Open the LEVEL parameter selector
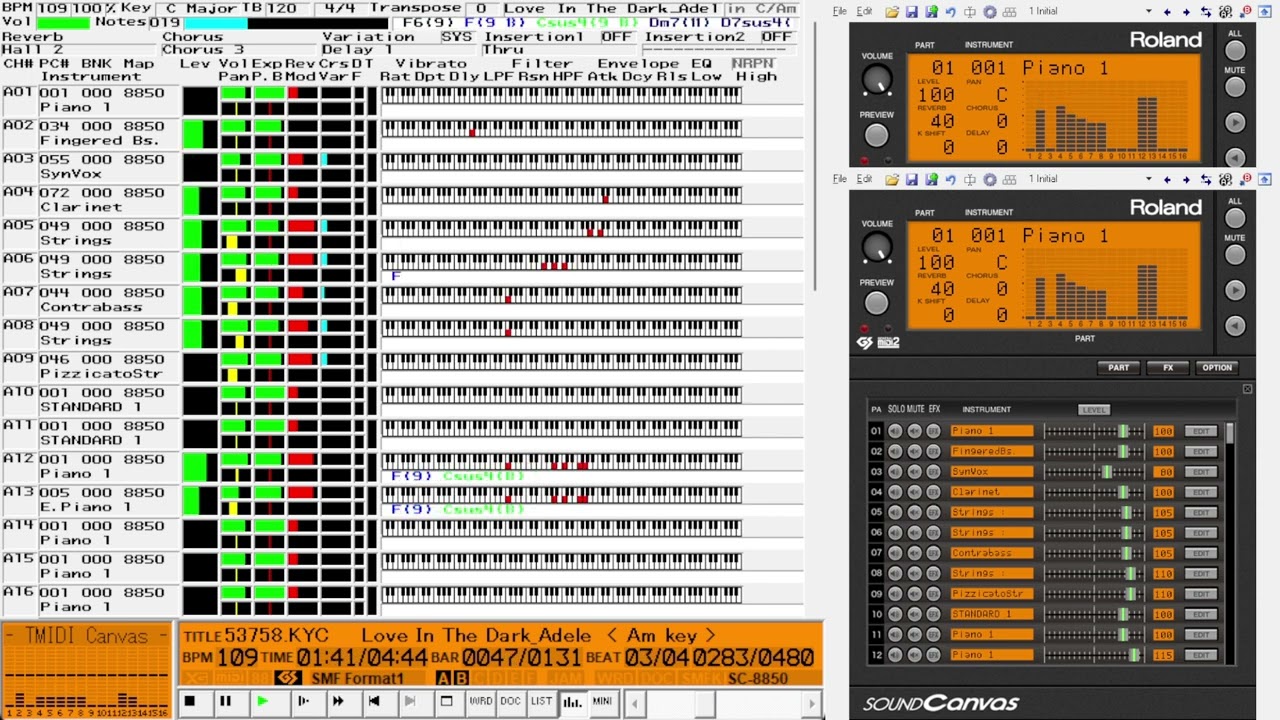 click(x=1094, y=409)
